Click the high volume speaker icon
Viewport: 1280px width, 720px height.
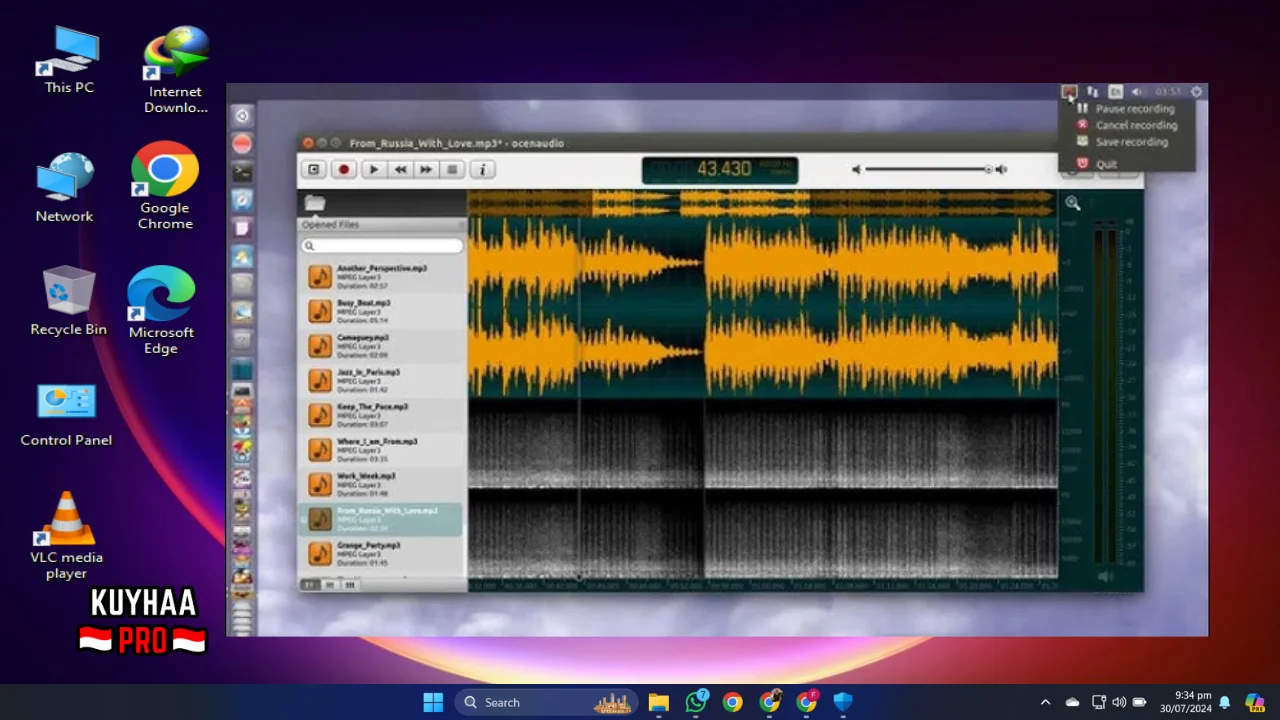coord(1001,170)
